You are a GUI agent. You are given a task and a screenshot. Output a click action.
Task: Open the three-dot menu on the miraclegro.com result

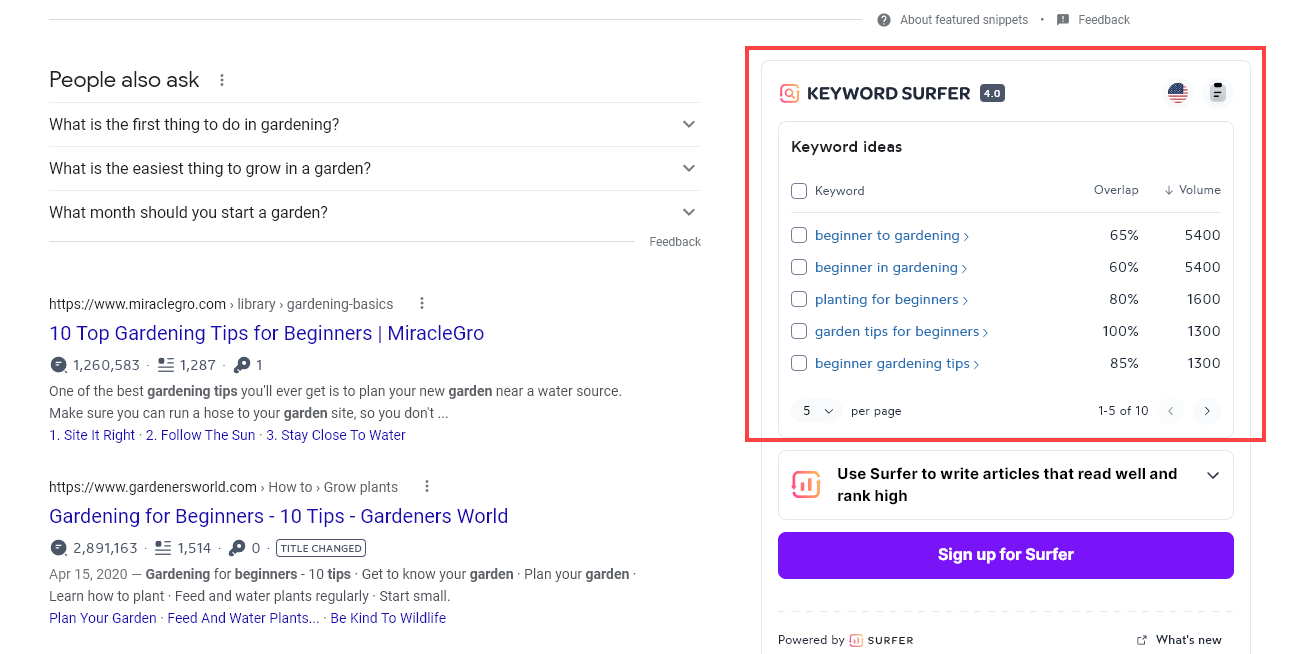[421, 302]
